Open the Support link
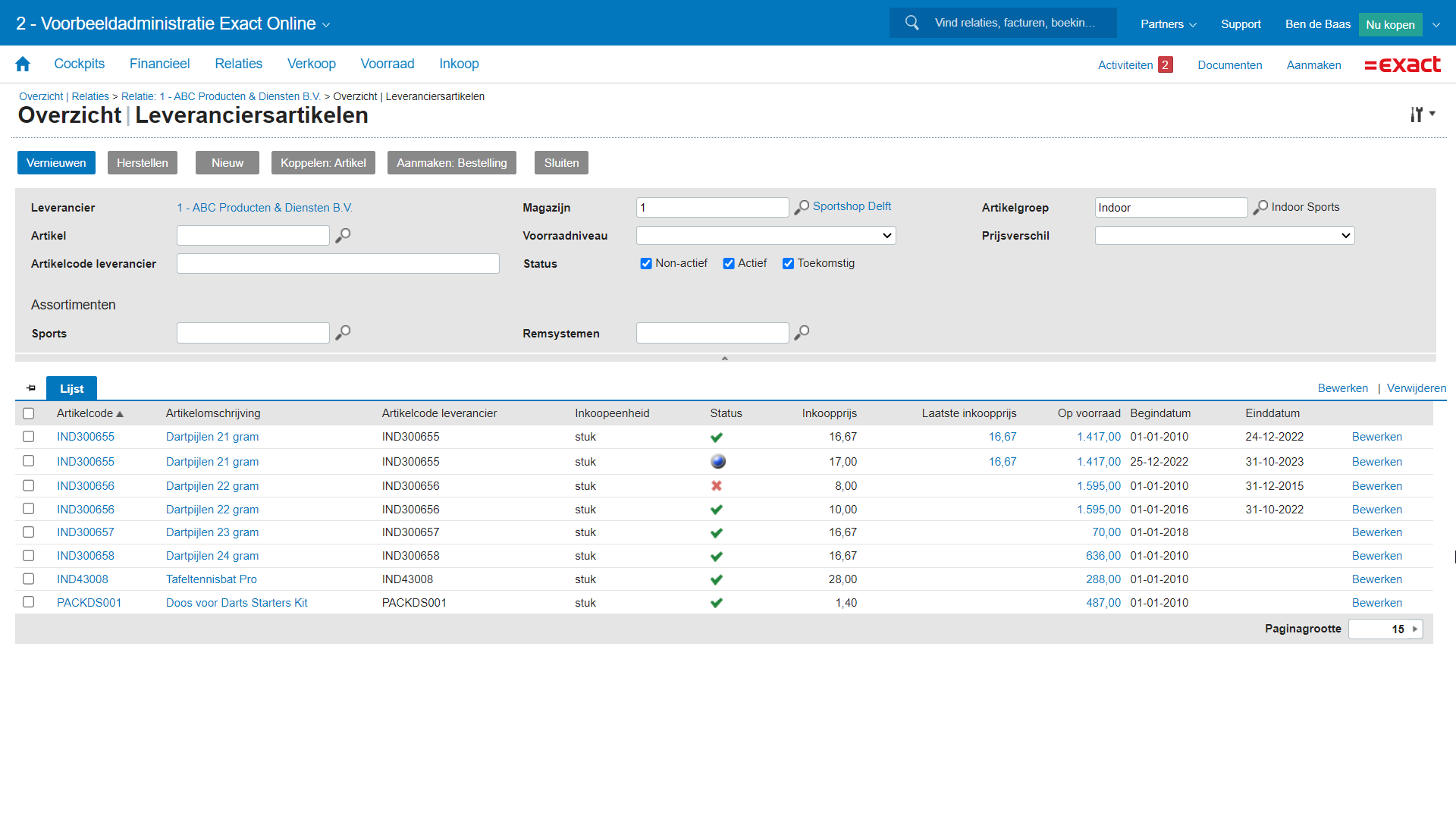Viewport: 1456px width, 819px height. (1241, 24)
